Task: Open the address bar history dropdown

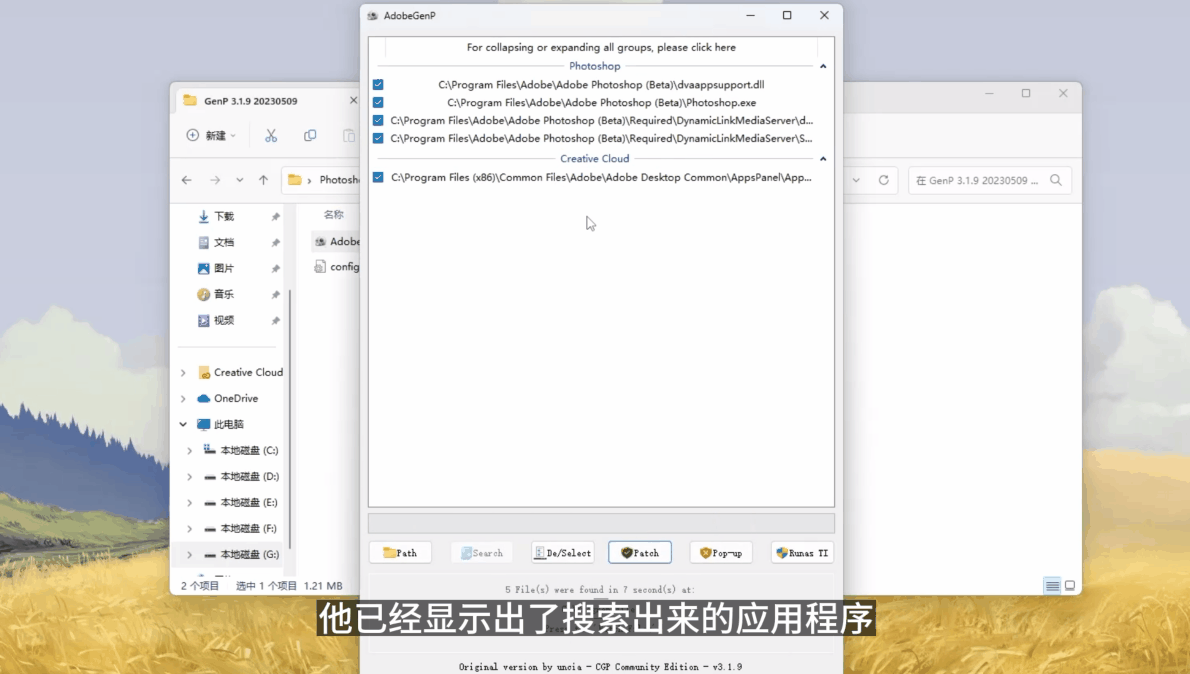Action: [x=856, y=180]
